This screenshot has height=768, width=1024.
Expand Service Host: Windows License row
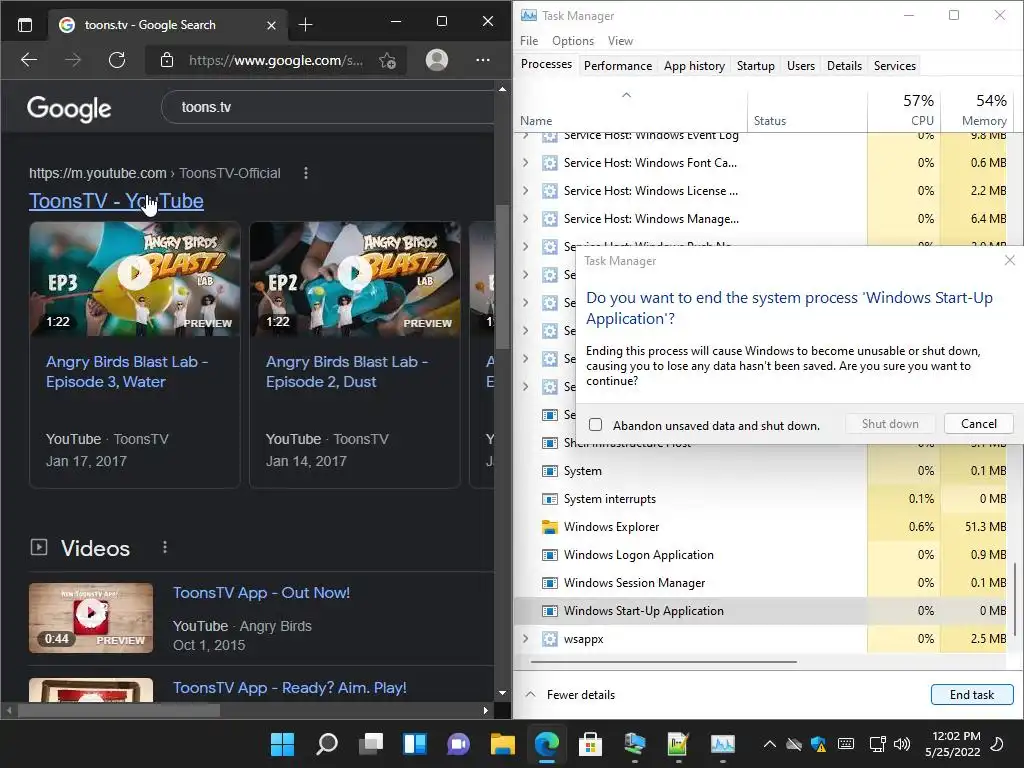click(526, 191)
